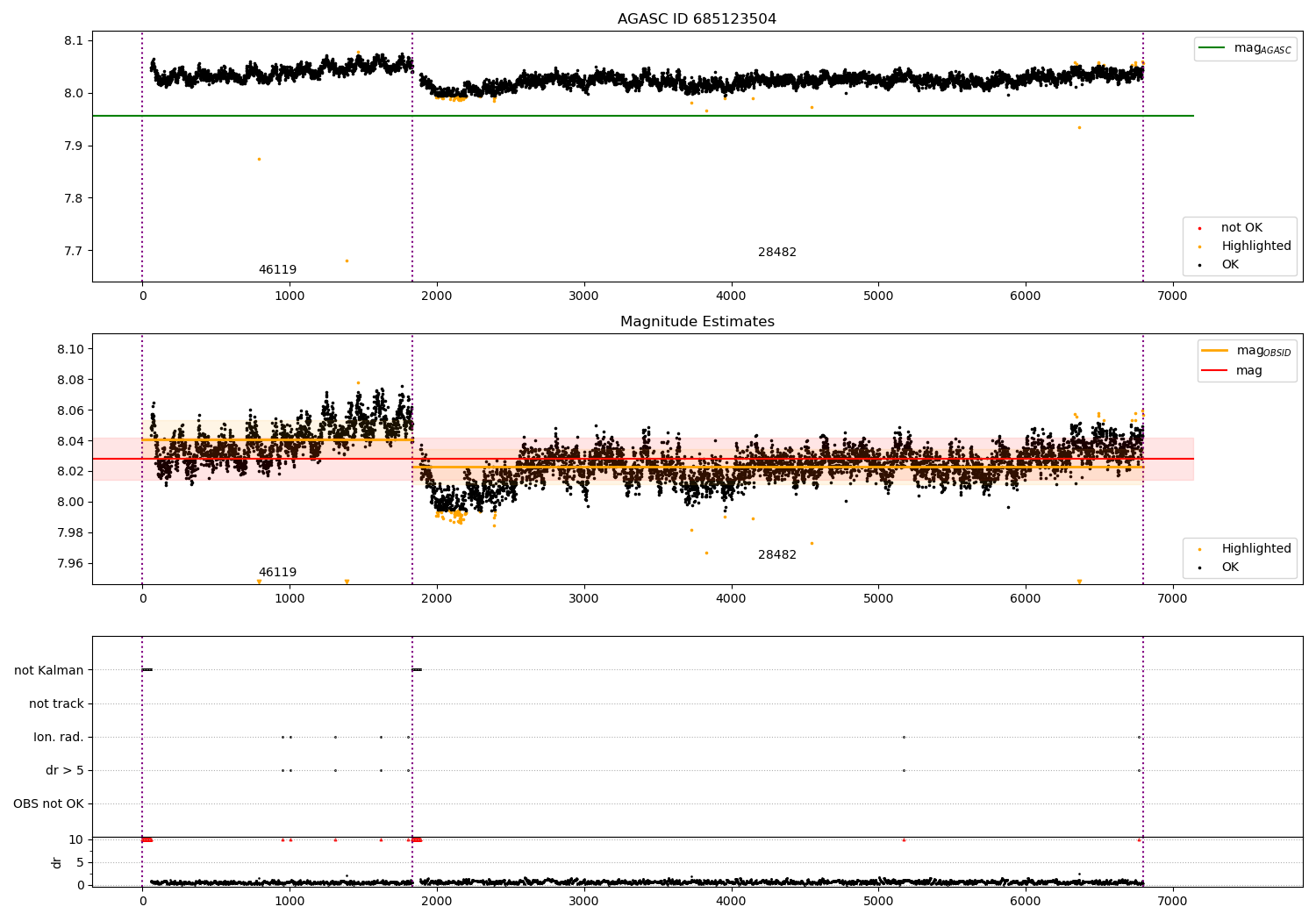
Task: Click the "dr > 5" point near 5200
Action: (x=904, y=770)
